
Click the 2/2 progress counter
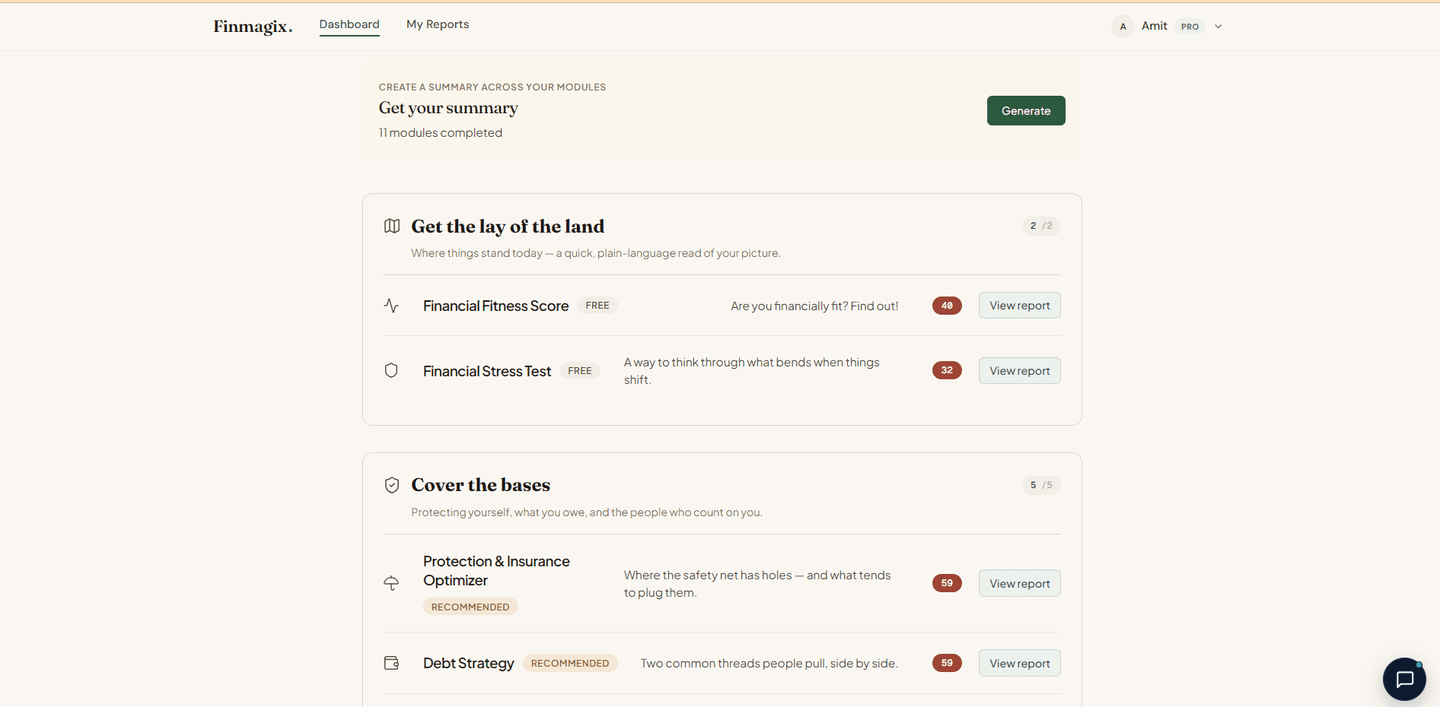[1041, 226]
